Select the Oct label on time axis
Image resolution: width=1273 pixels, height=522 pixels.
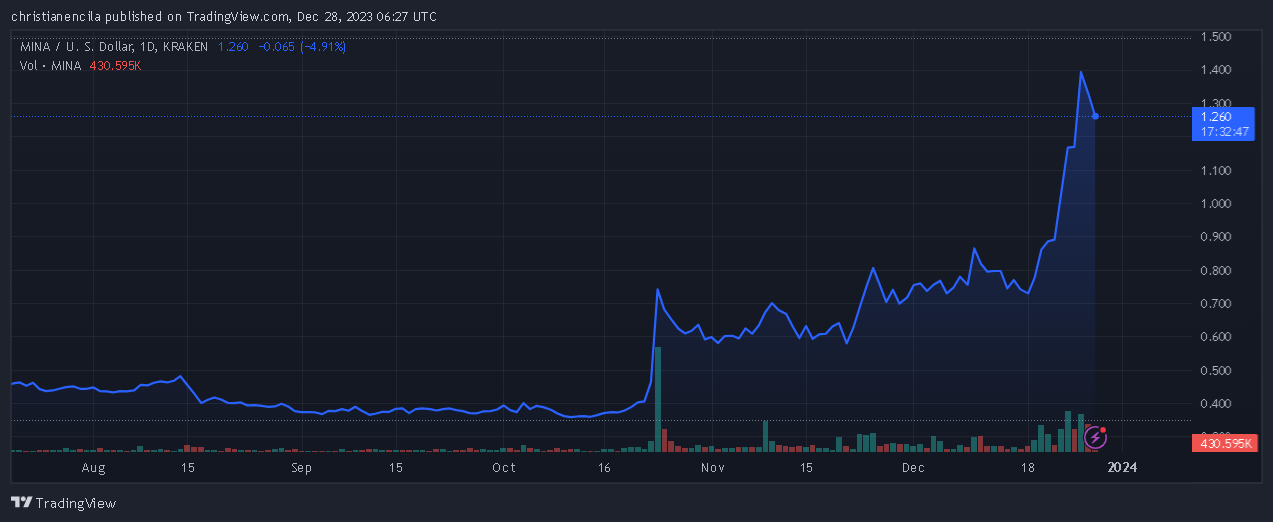pyautogui.click(x=504, y=467)
